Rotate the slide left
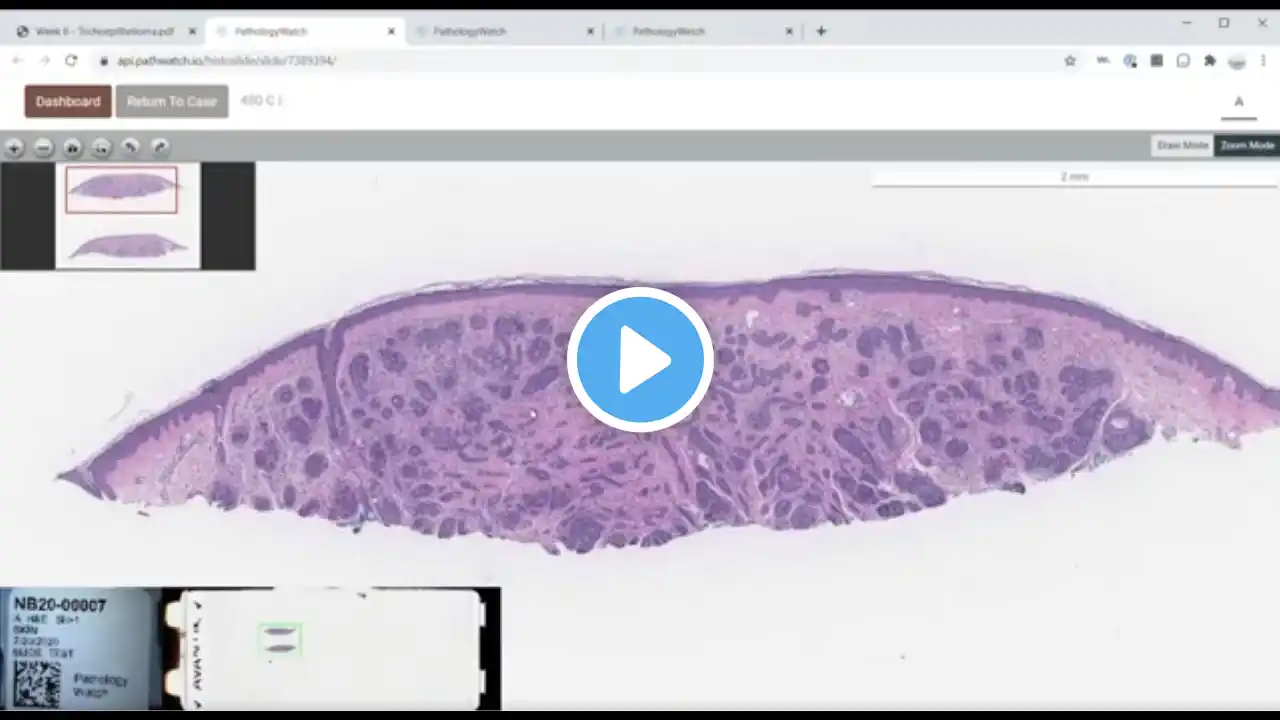The height and width of the screenshot is (720, 1280). tap(130, 148)
